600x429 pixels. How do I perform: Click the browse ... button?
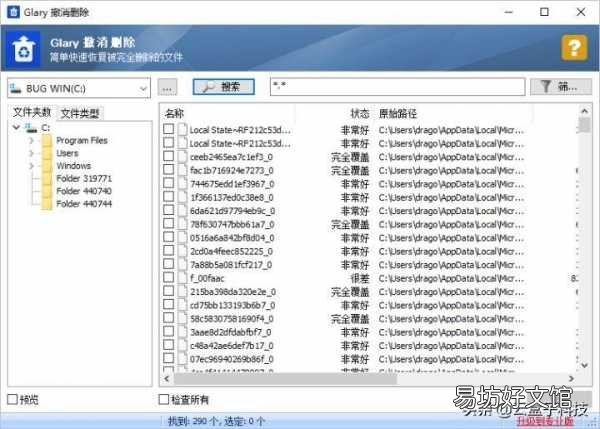pos(167,88)
